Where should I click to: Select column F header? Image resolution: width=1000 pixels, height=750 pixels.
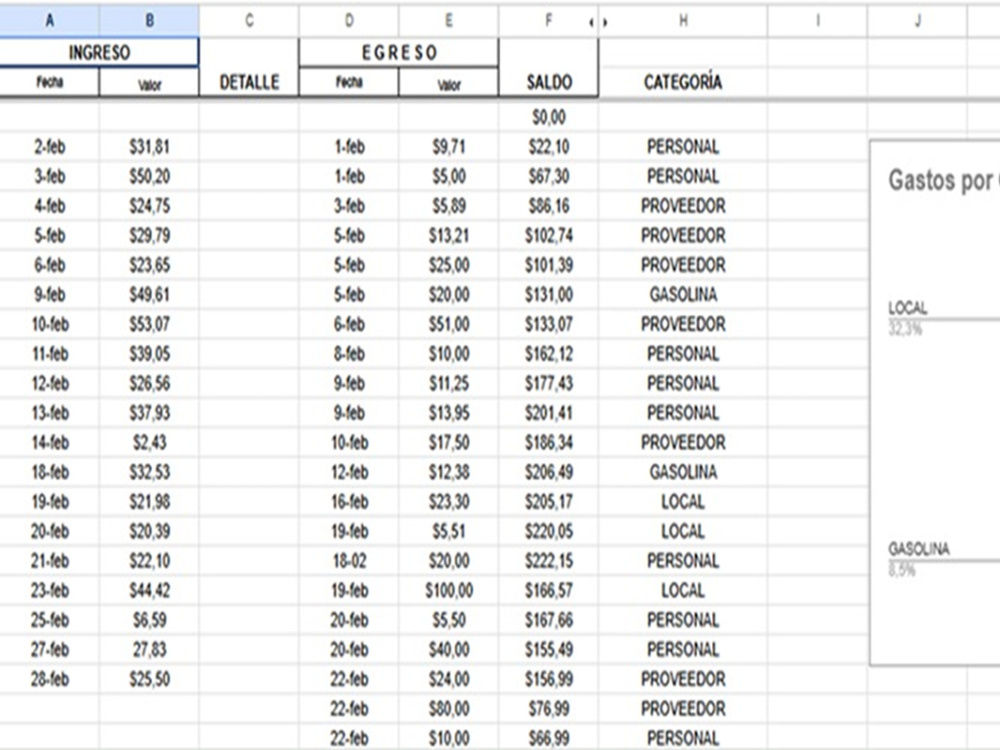tap(548, 20)
